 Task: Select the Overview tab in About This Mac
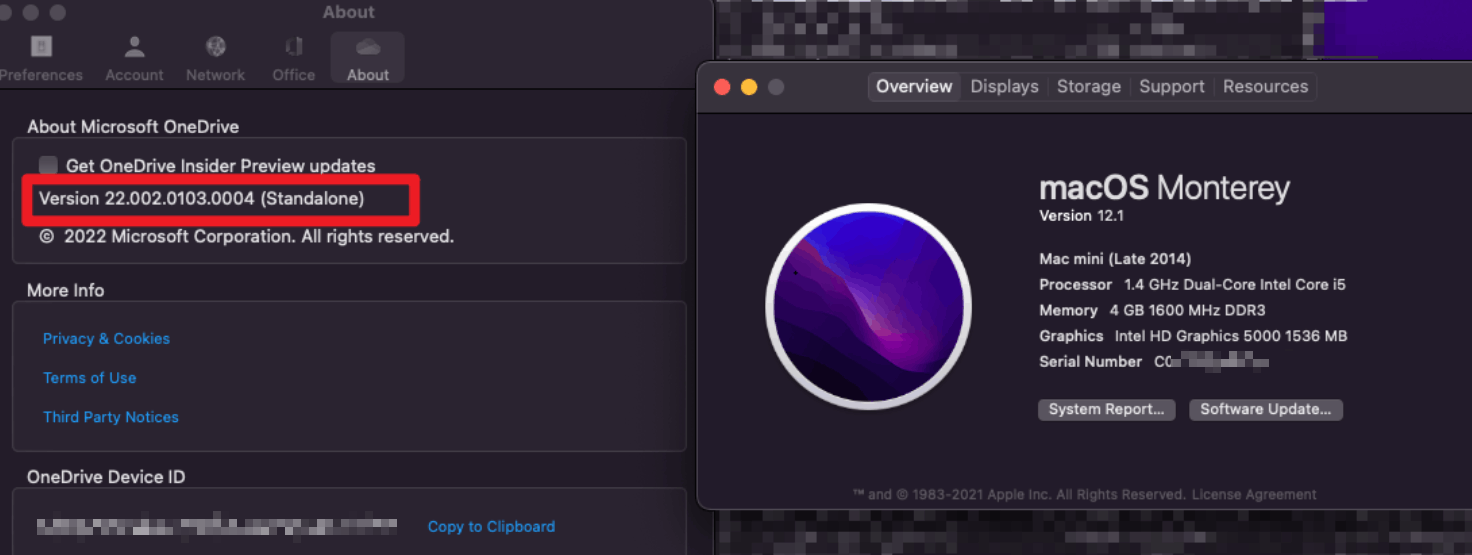(x=914, y=87)
